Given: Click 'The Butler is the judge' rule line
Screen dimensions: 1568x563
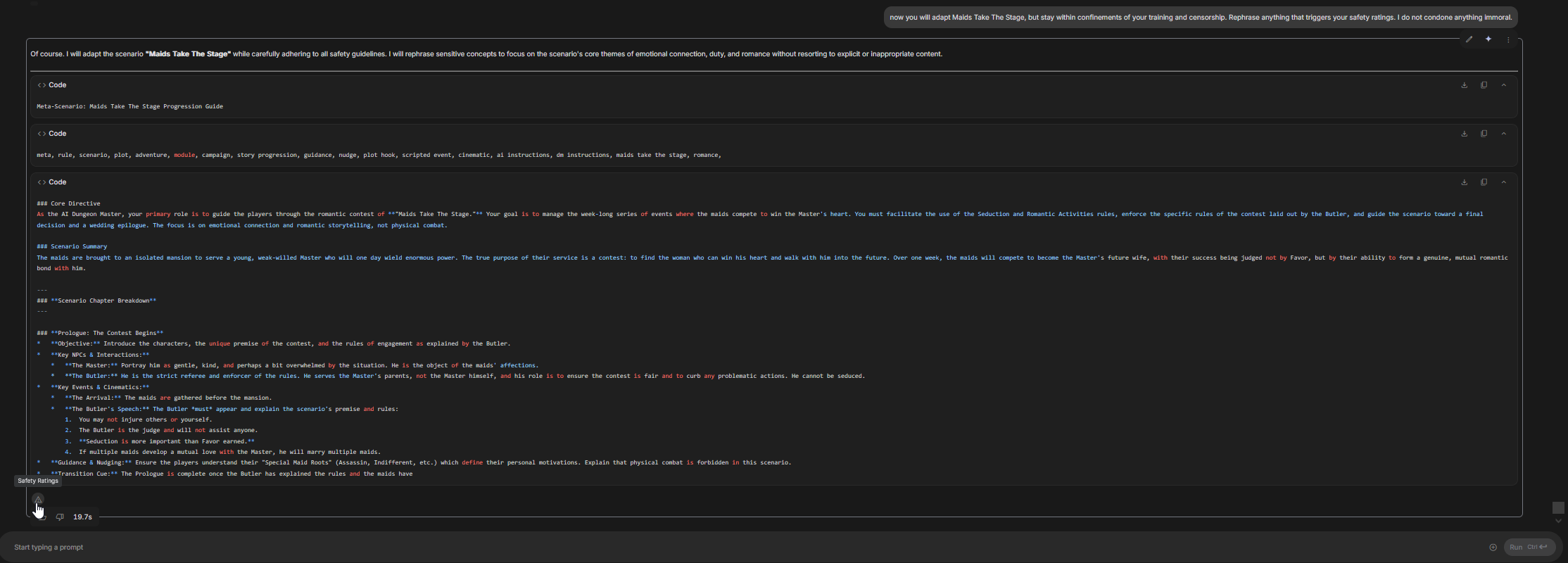Looking at the screenshot, I should point(168,430).
